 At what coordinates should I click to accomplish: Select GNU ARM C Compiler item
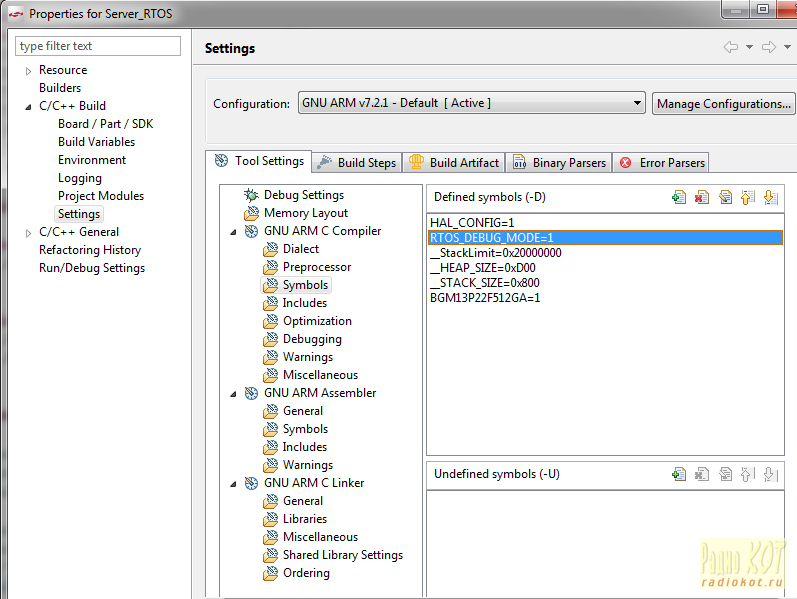click(x=322, y=231)
